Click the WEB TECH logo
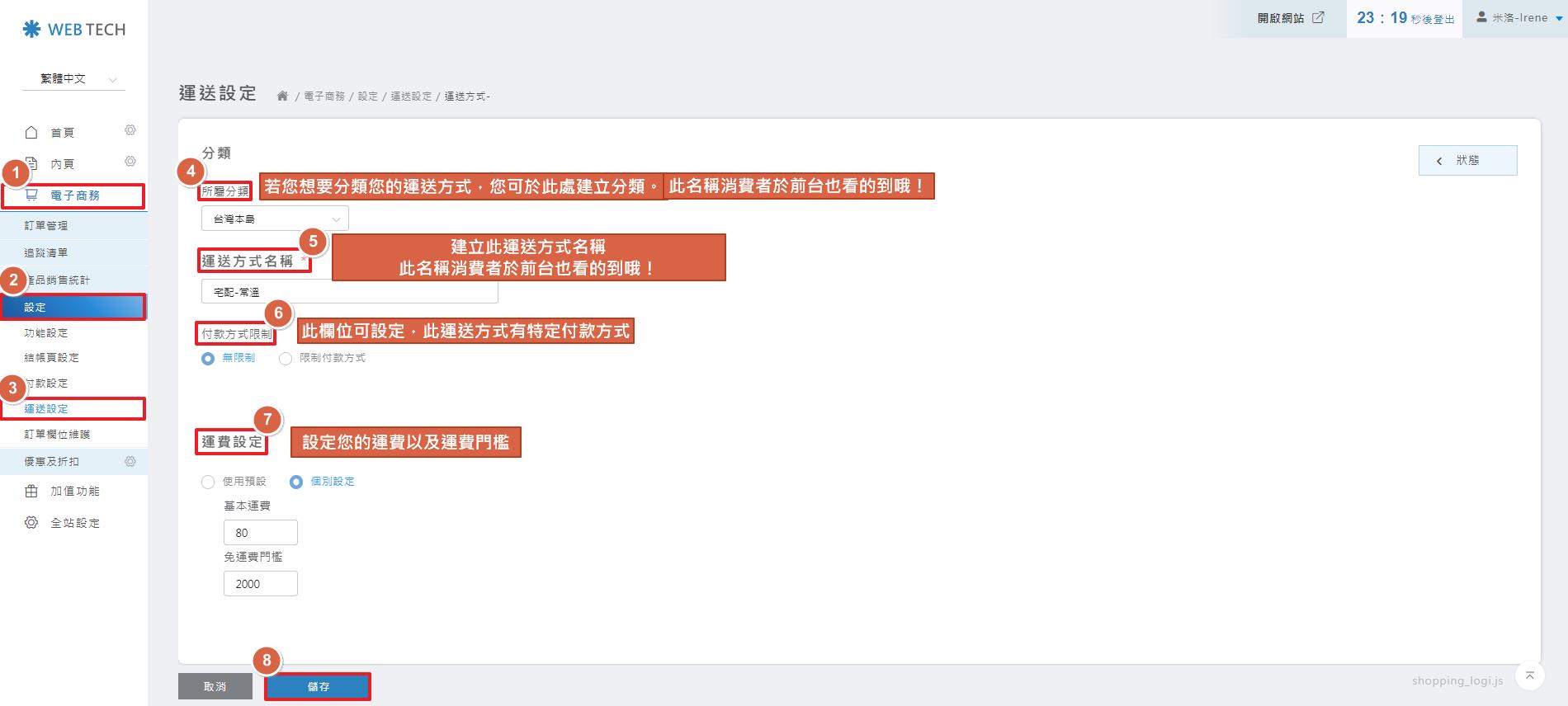The image size is (1568, 706). (x=74, y=30)
